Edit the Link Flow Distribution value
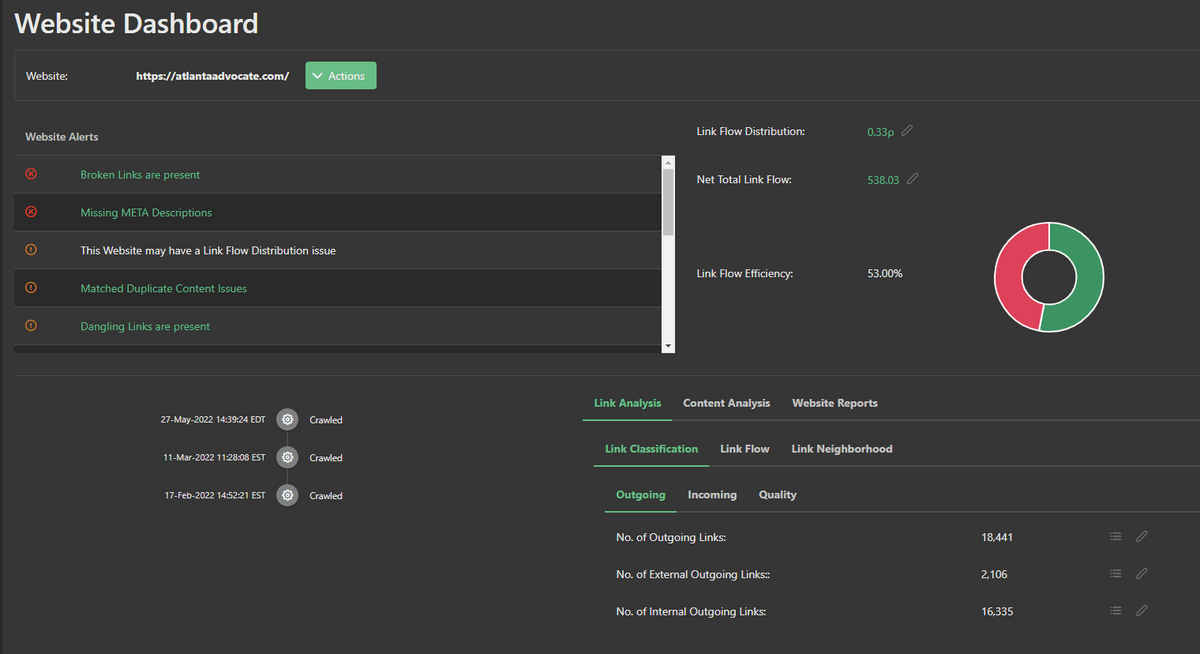The height and width of the screenshot is (654, 1200). 908,130
